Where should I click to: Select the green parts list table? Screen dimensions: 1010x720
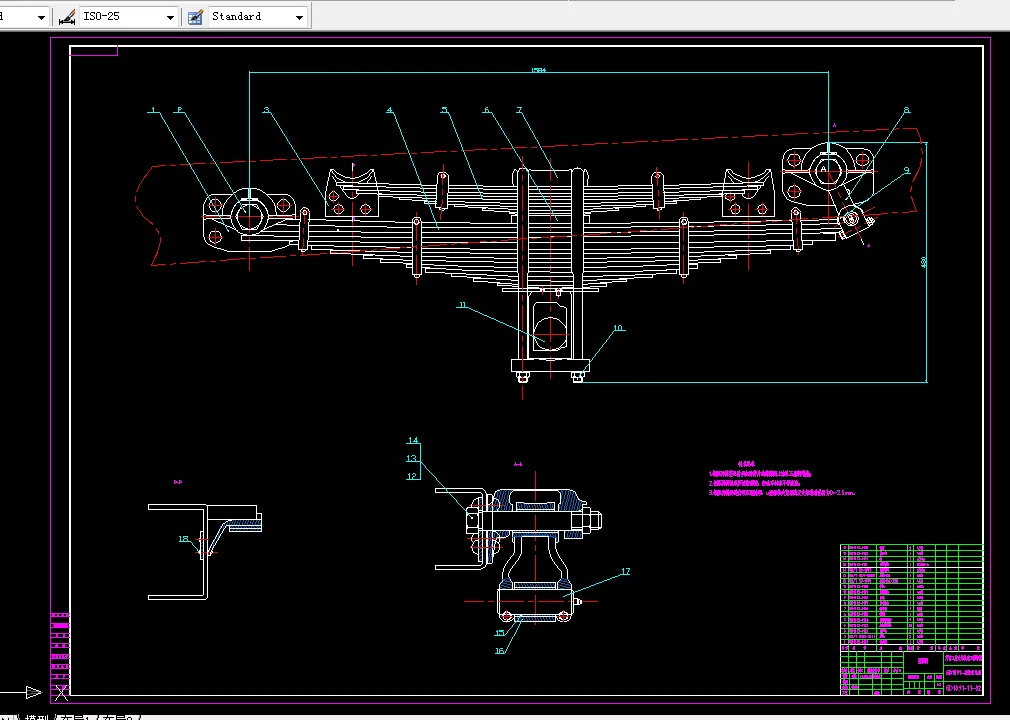coord(910,596)
